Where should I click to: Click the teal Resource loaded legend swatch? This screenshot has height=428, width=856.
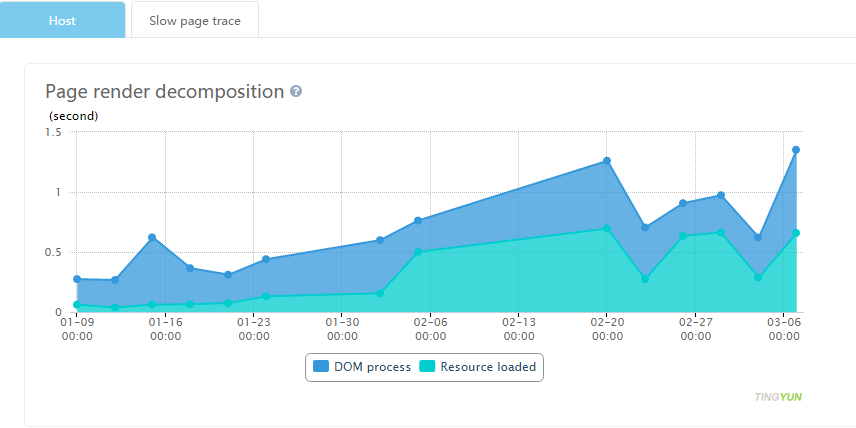pyautogui.click(x=428, y=367)
